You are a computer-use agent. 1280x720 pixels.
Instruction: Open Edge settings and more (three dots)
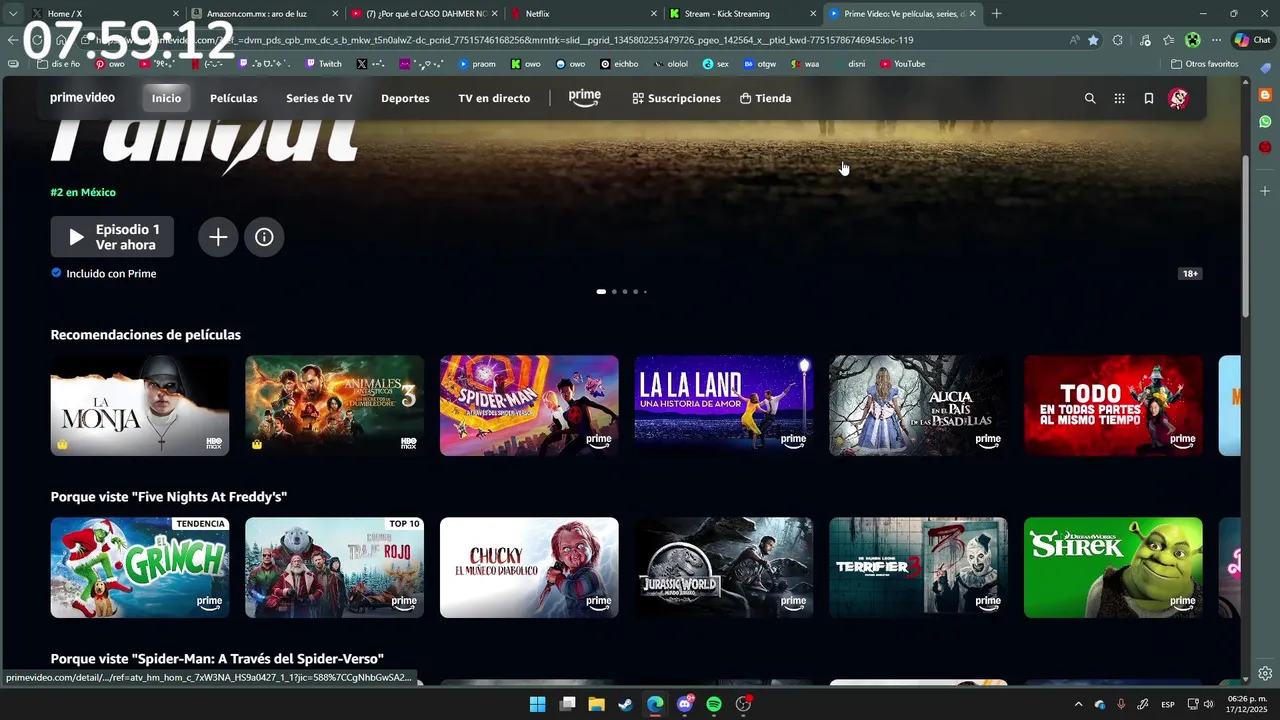pyautogui.click(x=1216, y=40)
